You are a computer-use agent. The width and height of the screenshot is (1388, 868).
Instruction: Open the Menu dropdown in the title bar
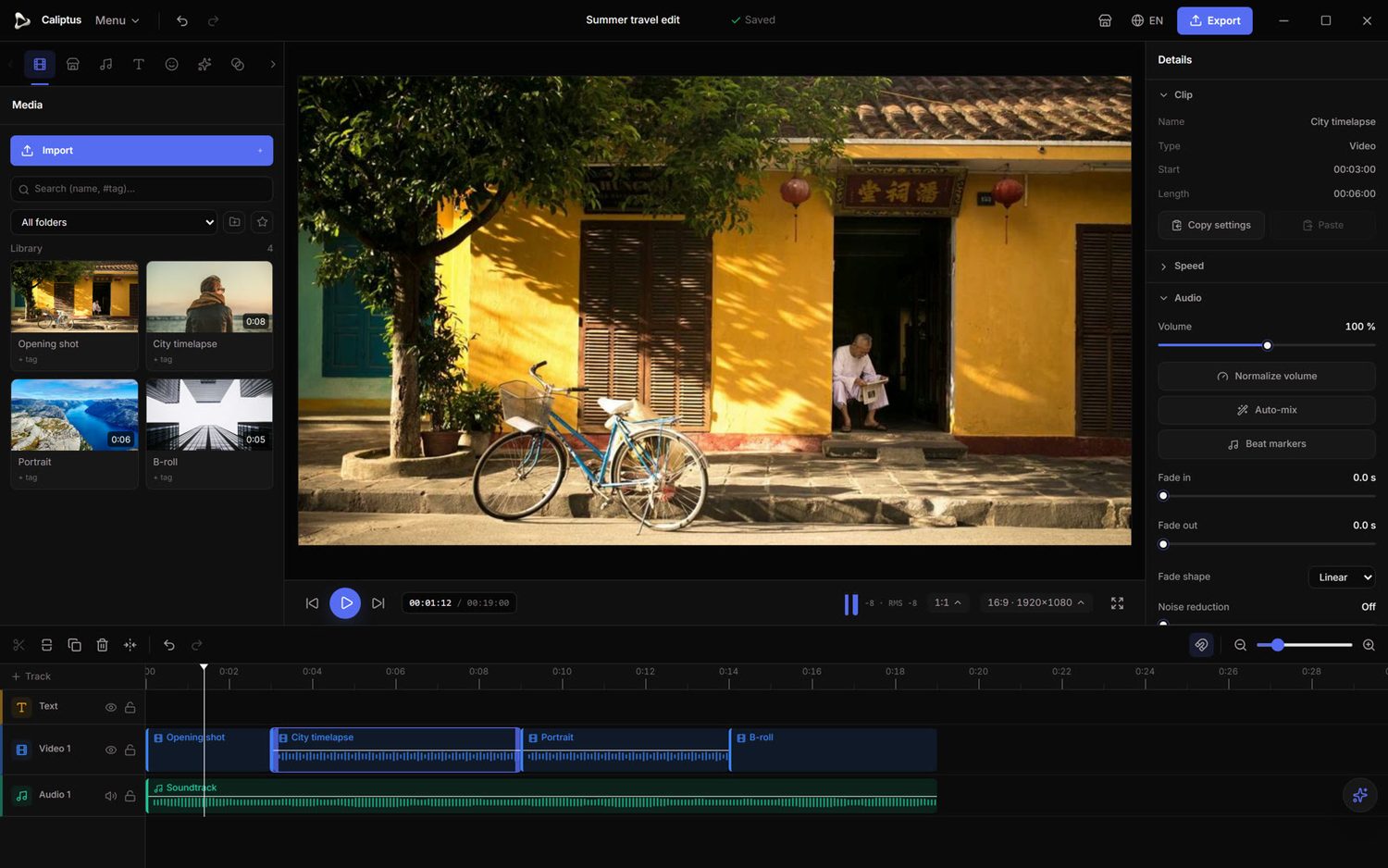pos(118,20)
